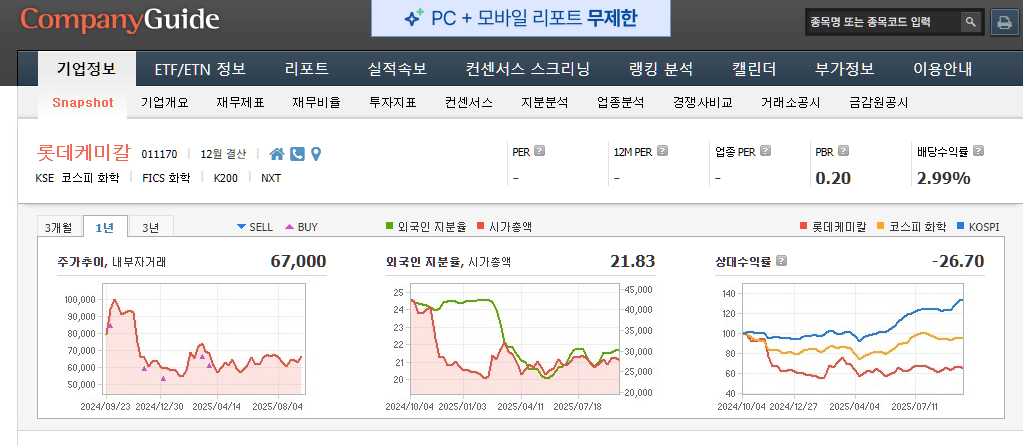Click the stock code 011170
The width and height of the screenshot is (1023, 446).
tap(159, 155)
